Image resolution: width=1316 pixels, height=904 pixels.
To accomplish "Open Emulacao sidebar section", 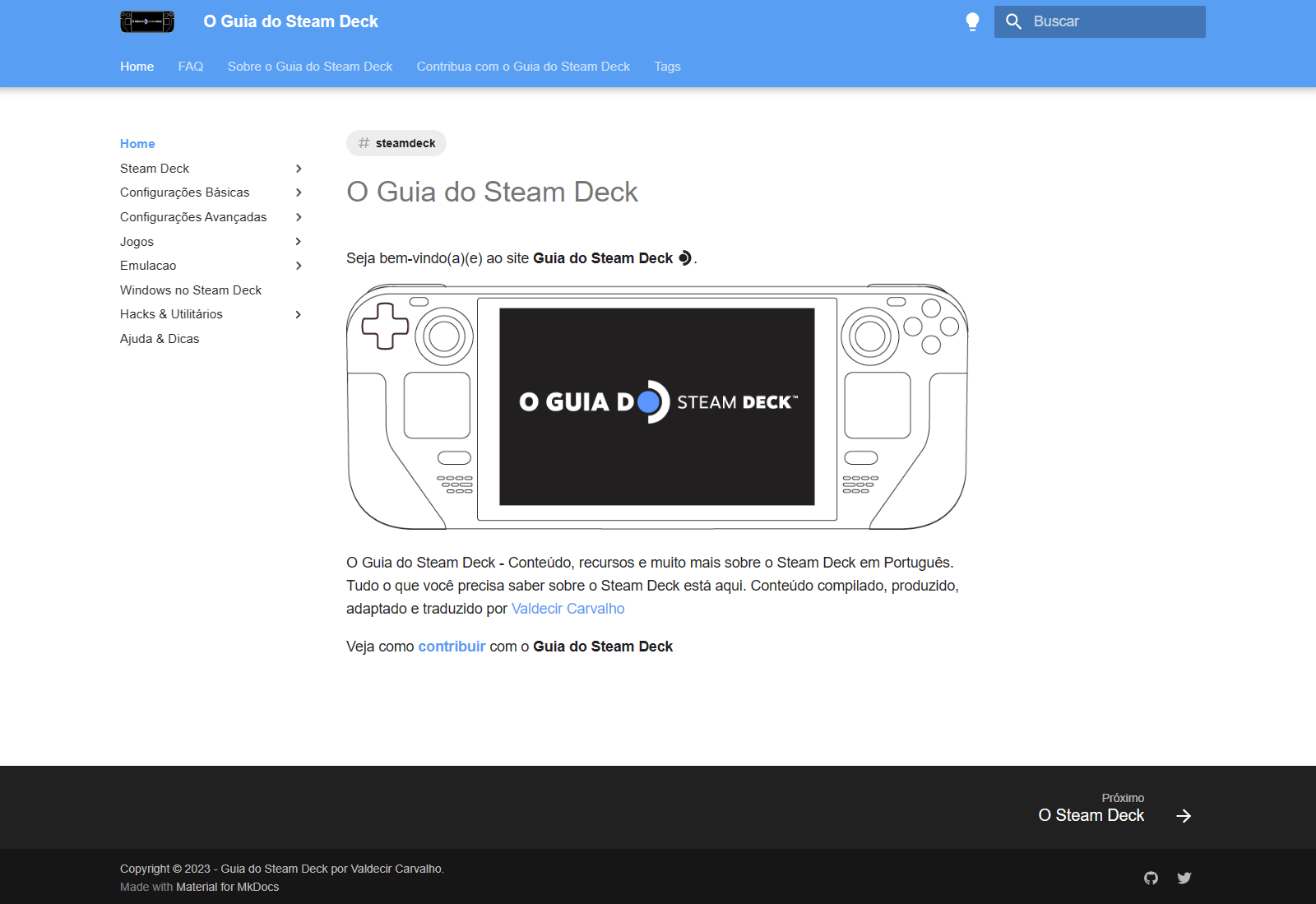I will [x=148, y=266].
